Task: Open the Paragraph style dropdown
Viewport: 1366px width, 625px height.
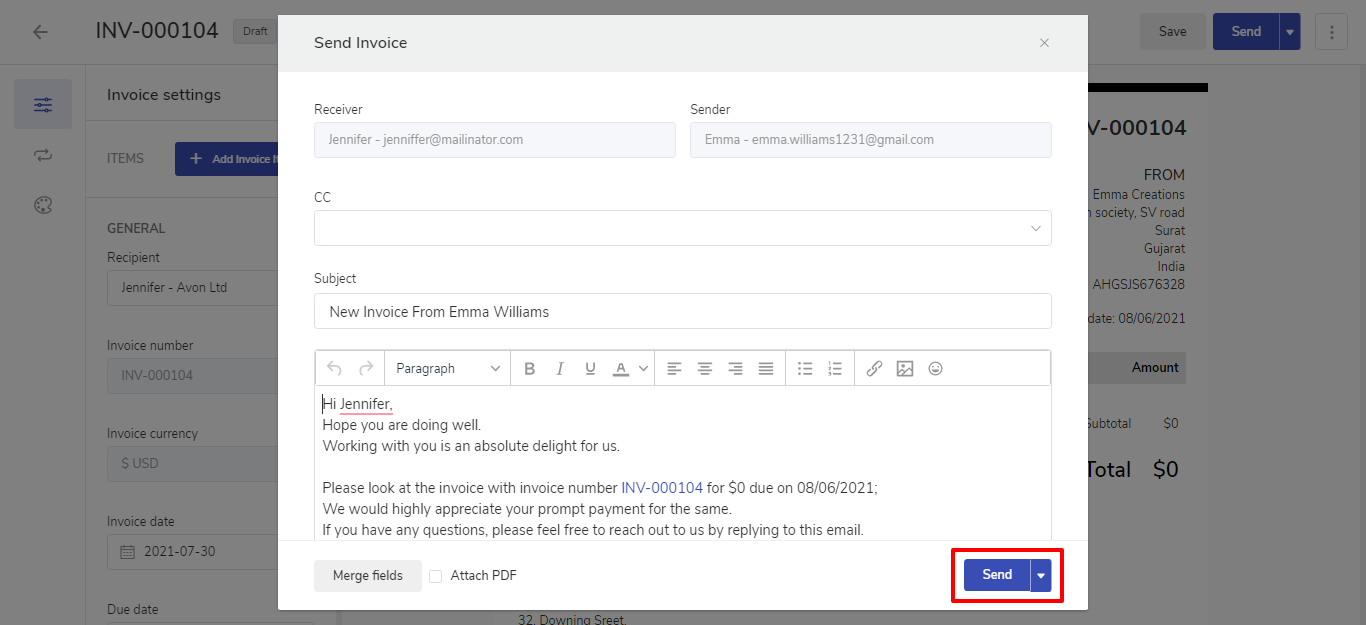Action: click(x=447, y=369)
